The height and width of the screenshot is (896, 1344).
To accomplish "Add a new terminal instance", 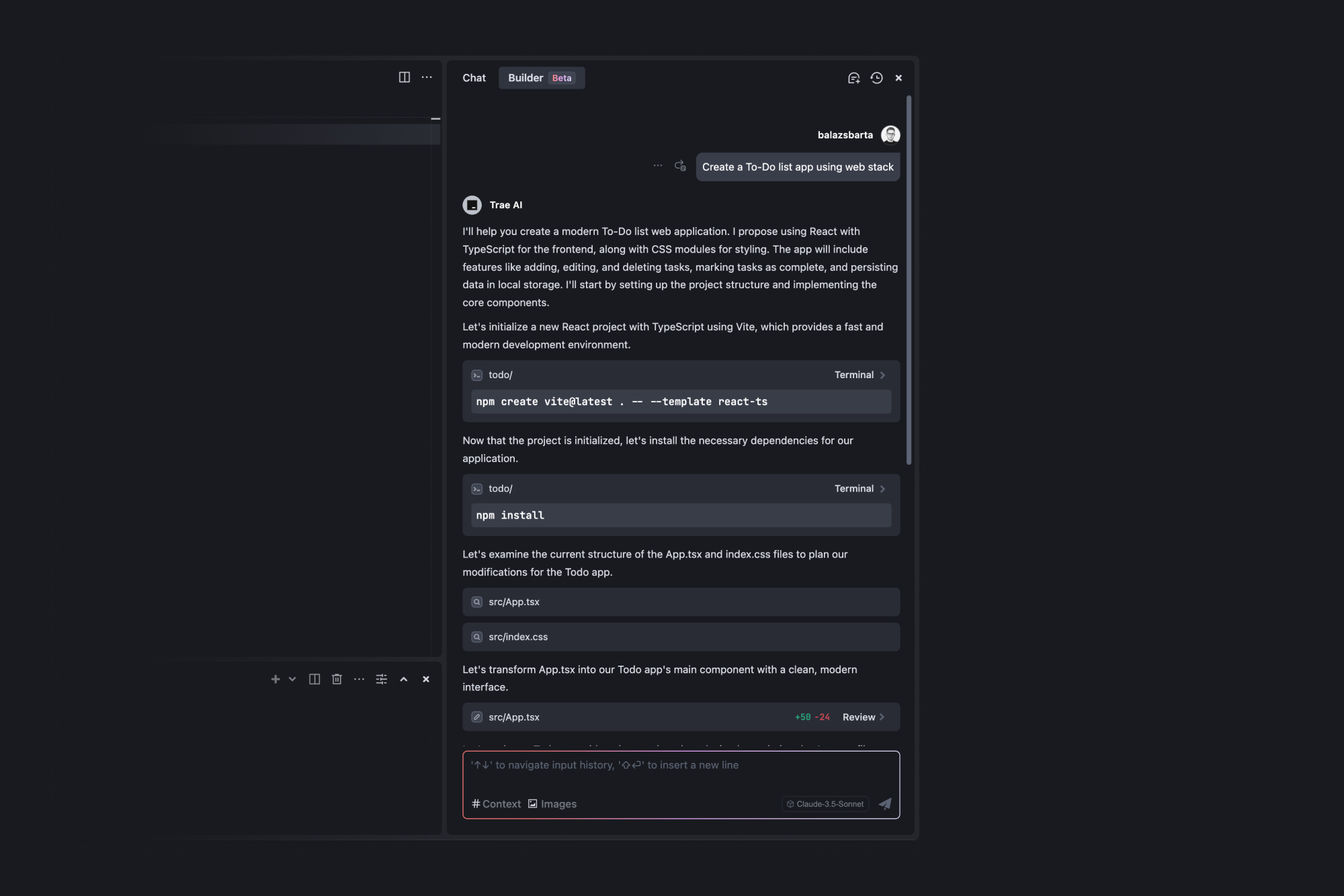I will [x=275, y=679].
